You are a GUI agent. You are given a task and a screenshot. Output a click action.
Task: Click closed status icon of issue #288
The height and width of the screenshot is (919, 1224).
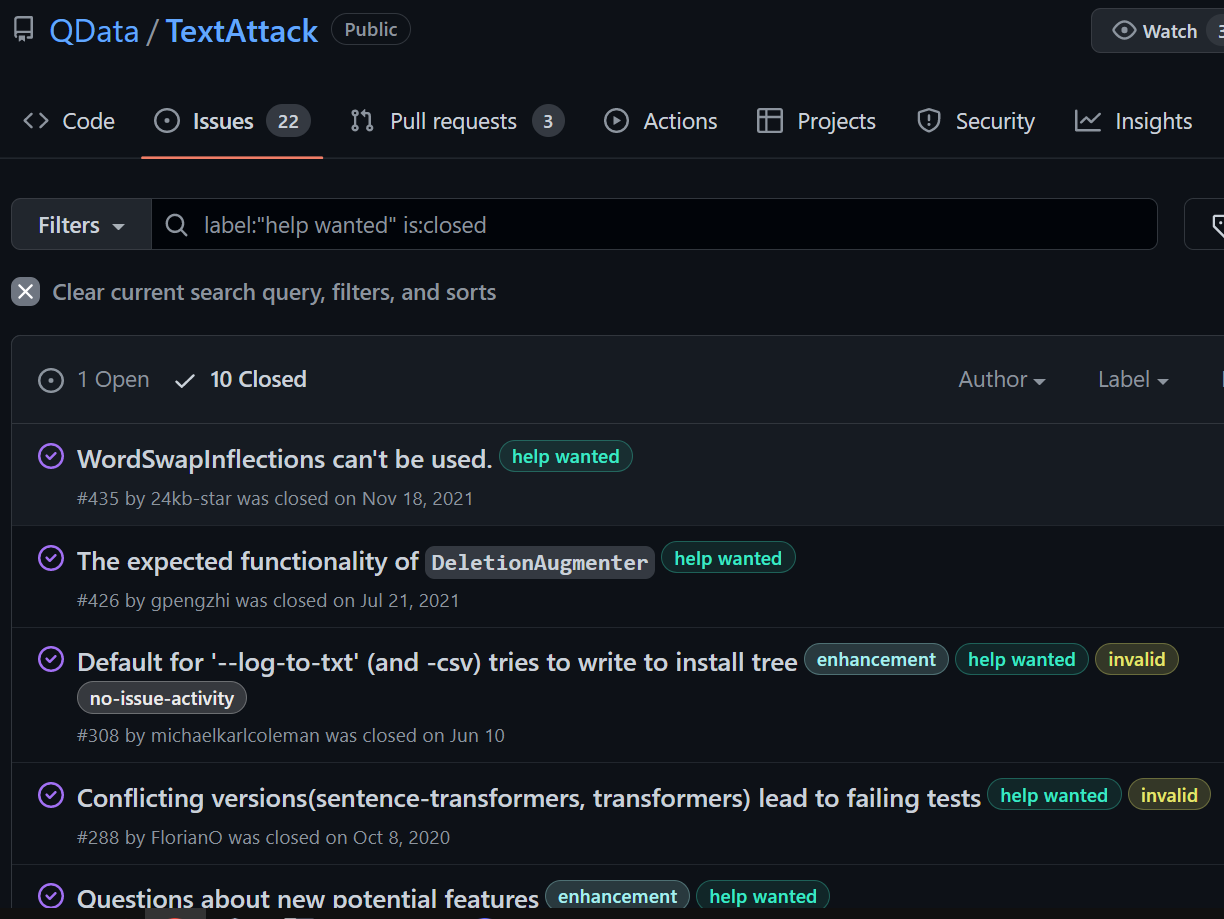[51, 795]
